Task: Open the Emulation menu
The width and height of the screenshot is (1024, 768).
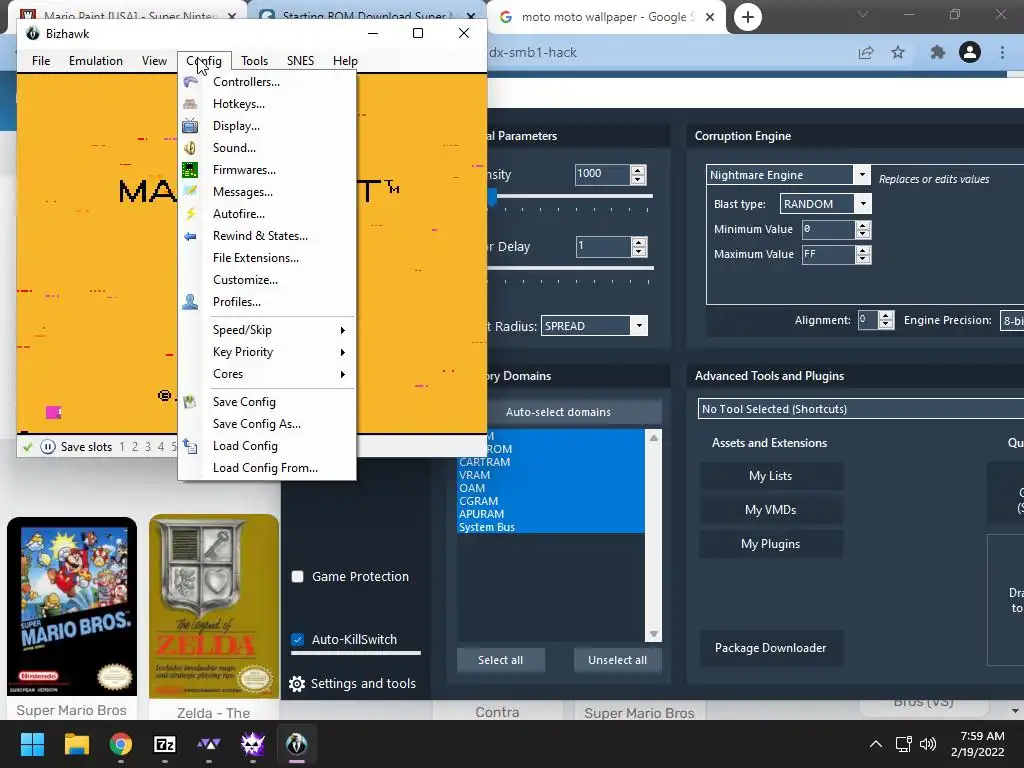Action: (96, 61)
